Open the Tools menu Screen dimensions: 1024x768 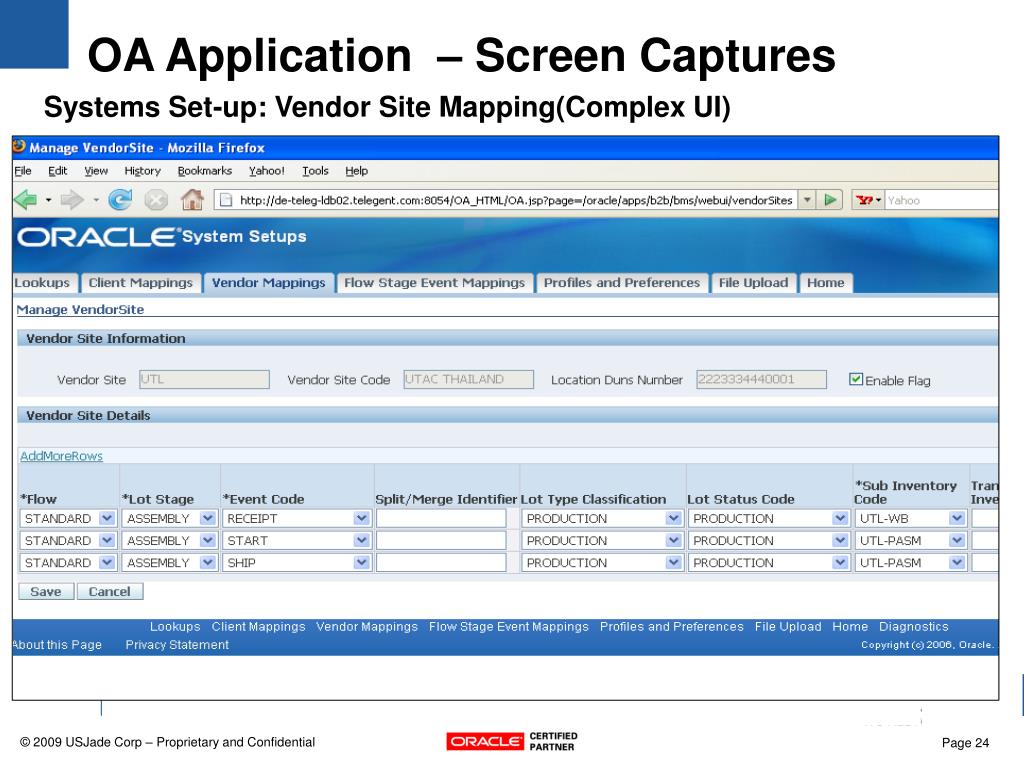point(315,171)
